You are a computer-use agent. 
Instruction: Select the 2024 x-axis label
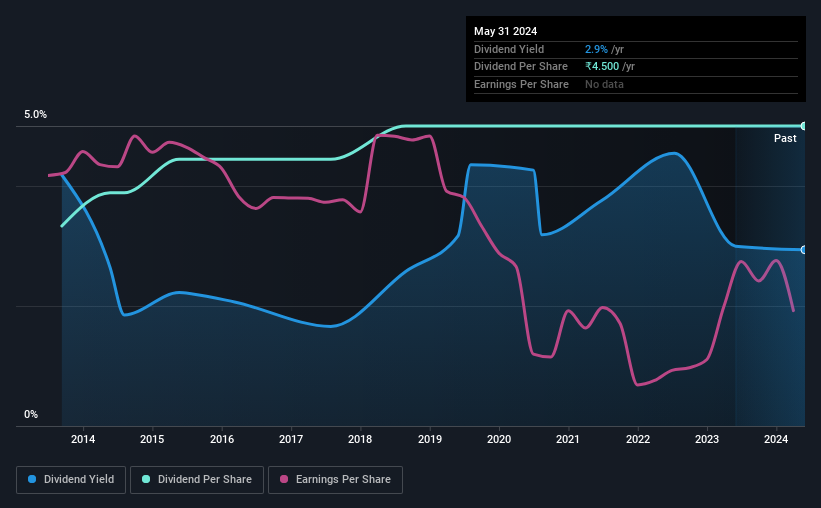pos(776,439)
